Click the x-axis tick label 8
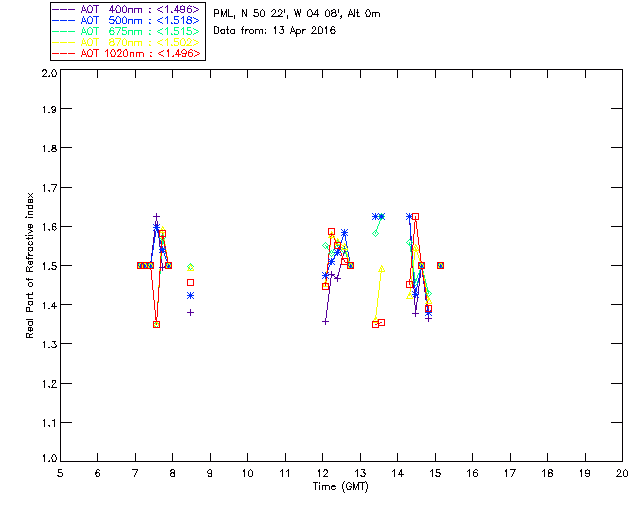The height and width of the screenshot is (512, 640). 173,473
